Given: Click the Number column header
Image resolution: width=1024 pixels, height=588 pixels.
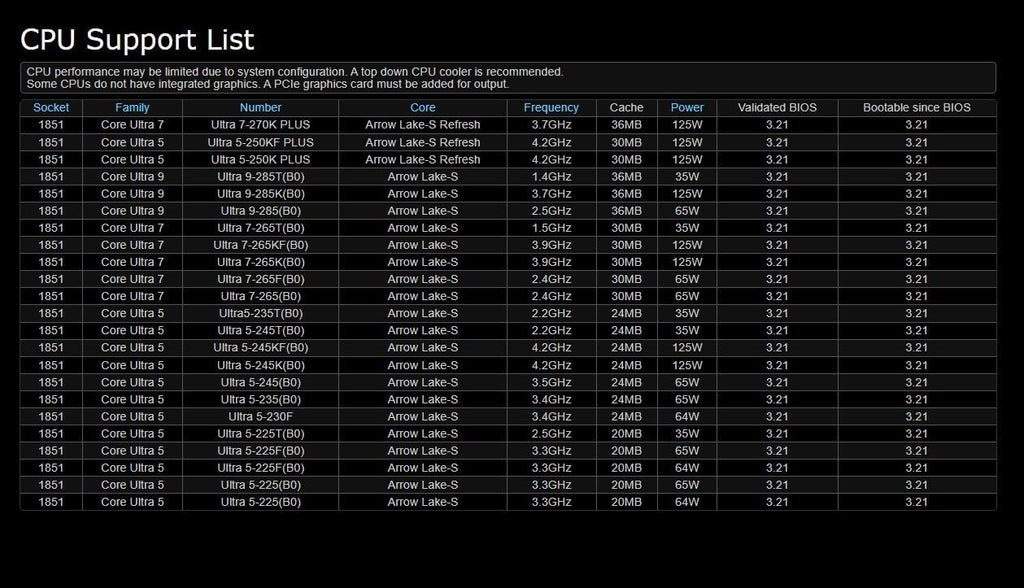Looking at the screenshot, I should 261,108.
